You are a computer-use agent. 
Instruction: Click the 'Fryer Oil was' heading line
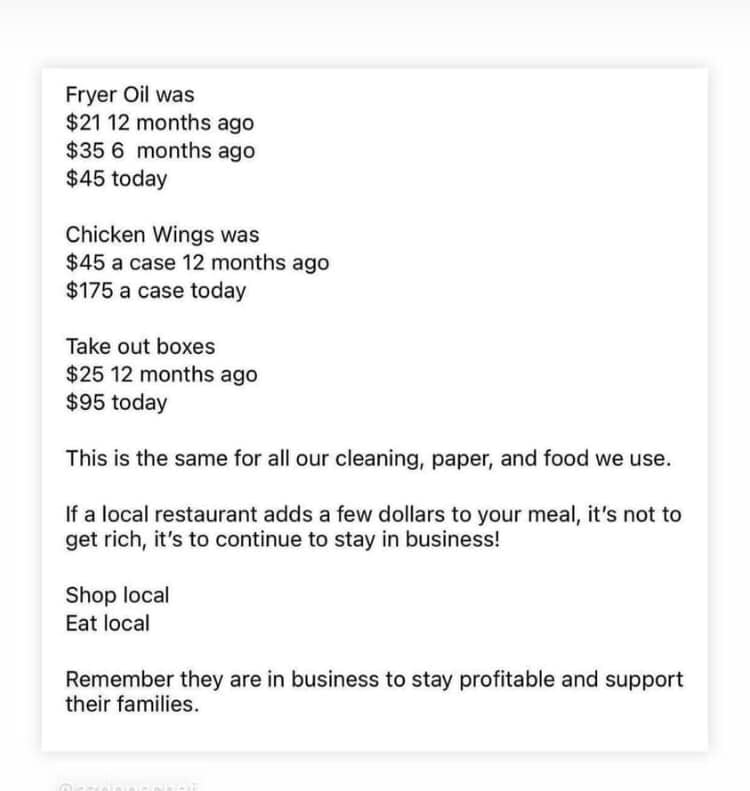130,95
